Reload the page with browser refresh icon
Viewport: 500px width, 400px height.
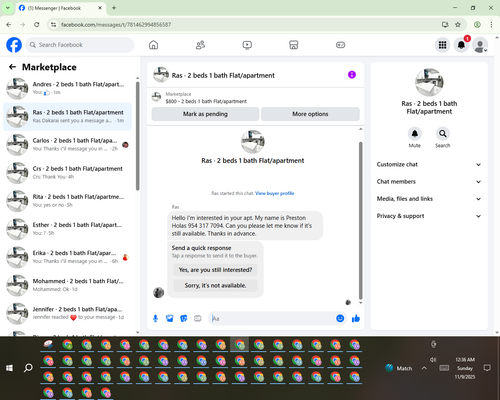click(x=37, y=24)
